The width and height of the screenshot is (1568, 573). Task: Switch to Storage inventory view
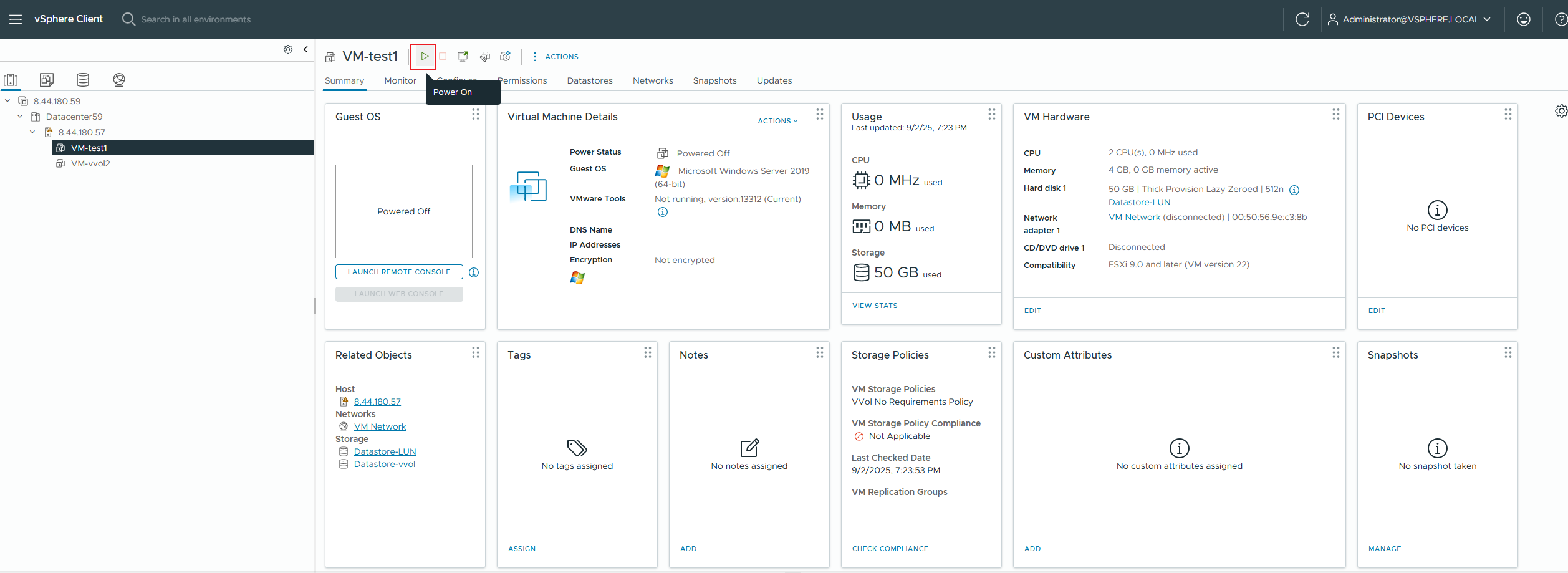pyautogui.click(x=83, y=80)
